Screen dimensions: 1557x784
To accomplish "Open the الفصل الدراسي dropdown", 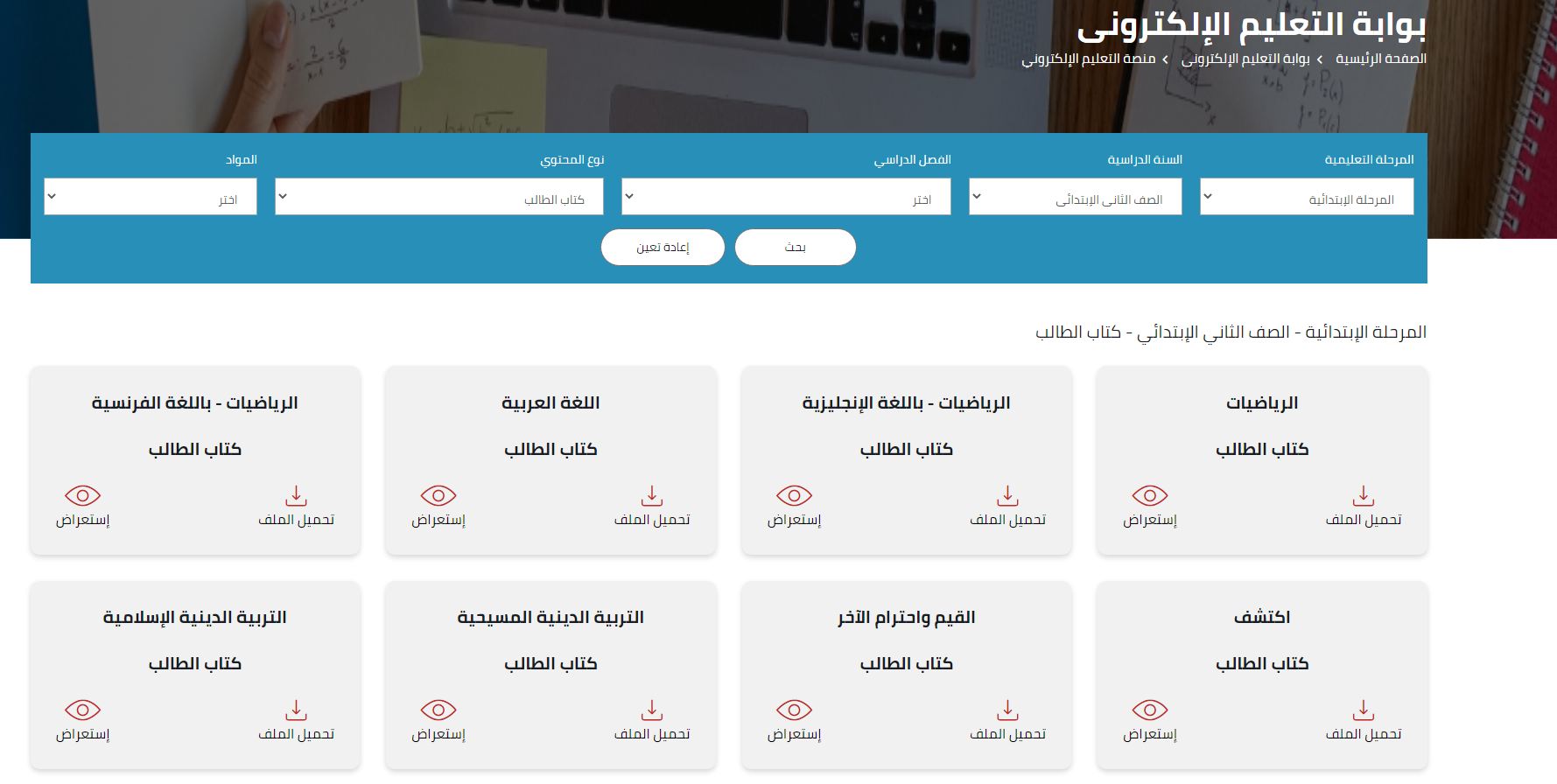I will coord(785,197).
